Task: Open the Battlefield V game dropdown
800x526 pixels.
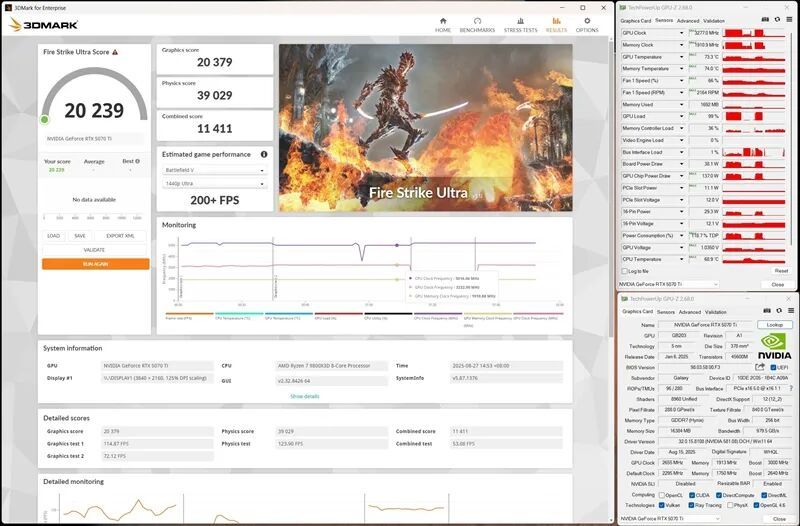Action: 216,170
